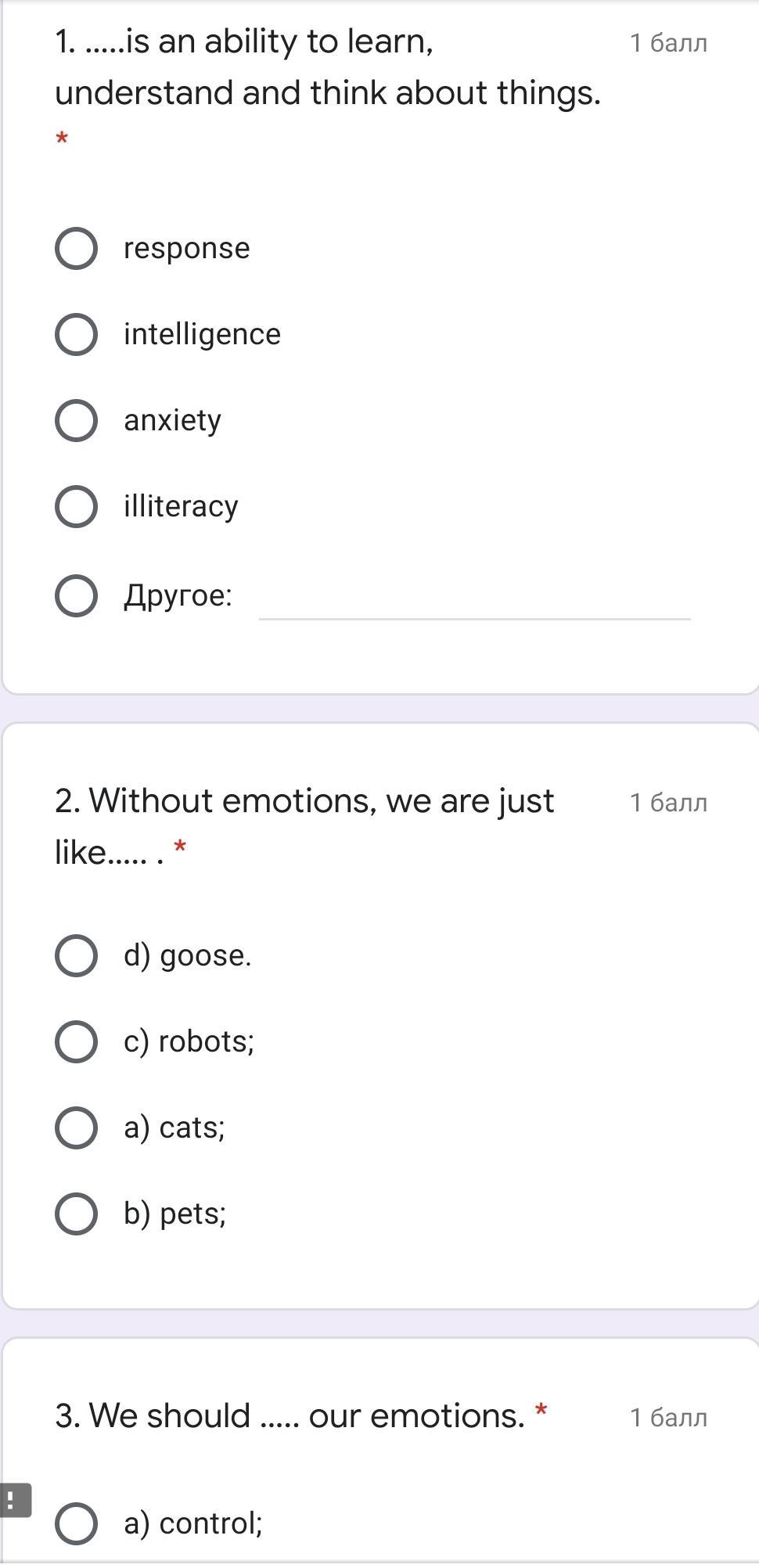This screenshot has height=1568, width=759.
Task: Click question 1 text about ability to learn
Action: [327, 67]
